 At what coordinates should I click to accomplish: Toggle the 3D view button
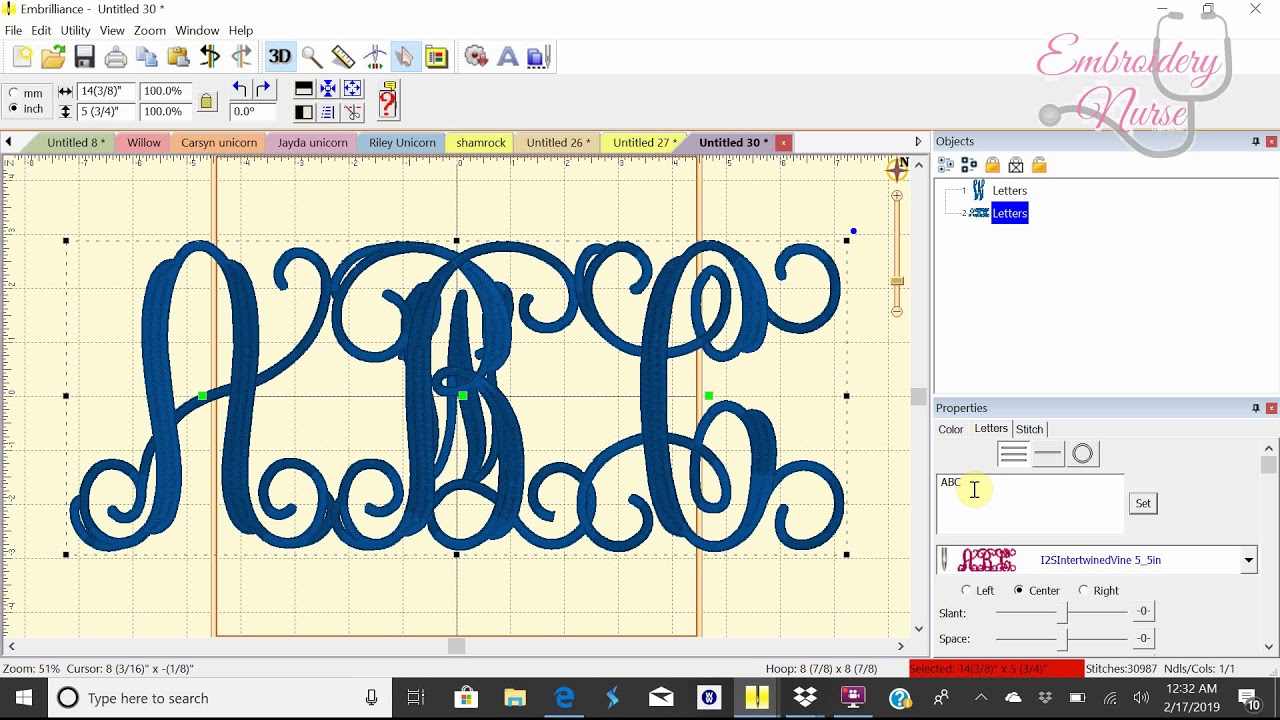pyautogui.click(x=280, y=57)
